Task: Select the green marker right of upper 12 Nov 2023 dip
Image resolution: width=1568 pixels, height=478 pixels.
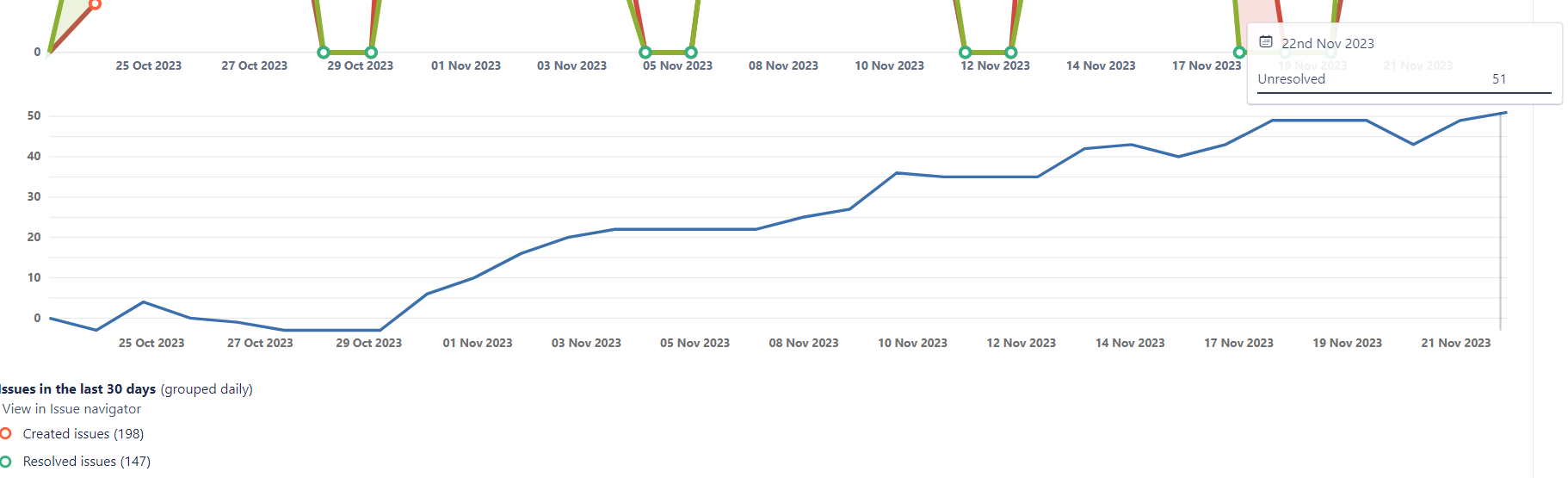Action: [1011, 53]
